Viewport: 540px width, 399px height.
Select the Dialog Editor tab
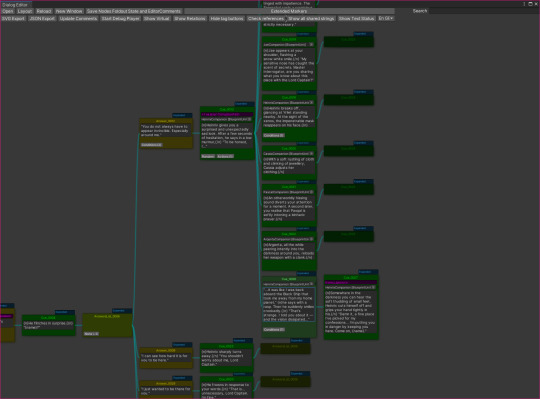[15, 5]
